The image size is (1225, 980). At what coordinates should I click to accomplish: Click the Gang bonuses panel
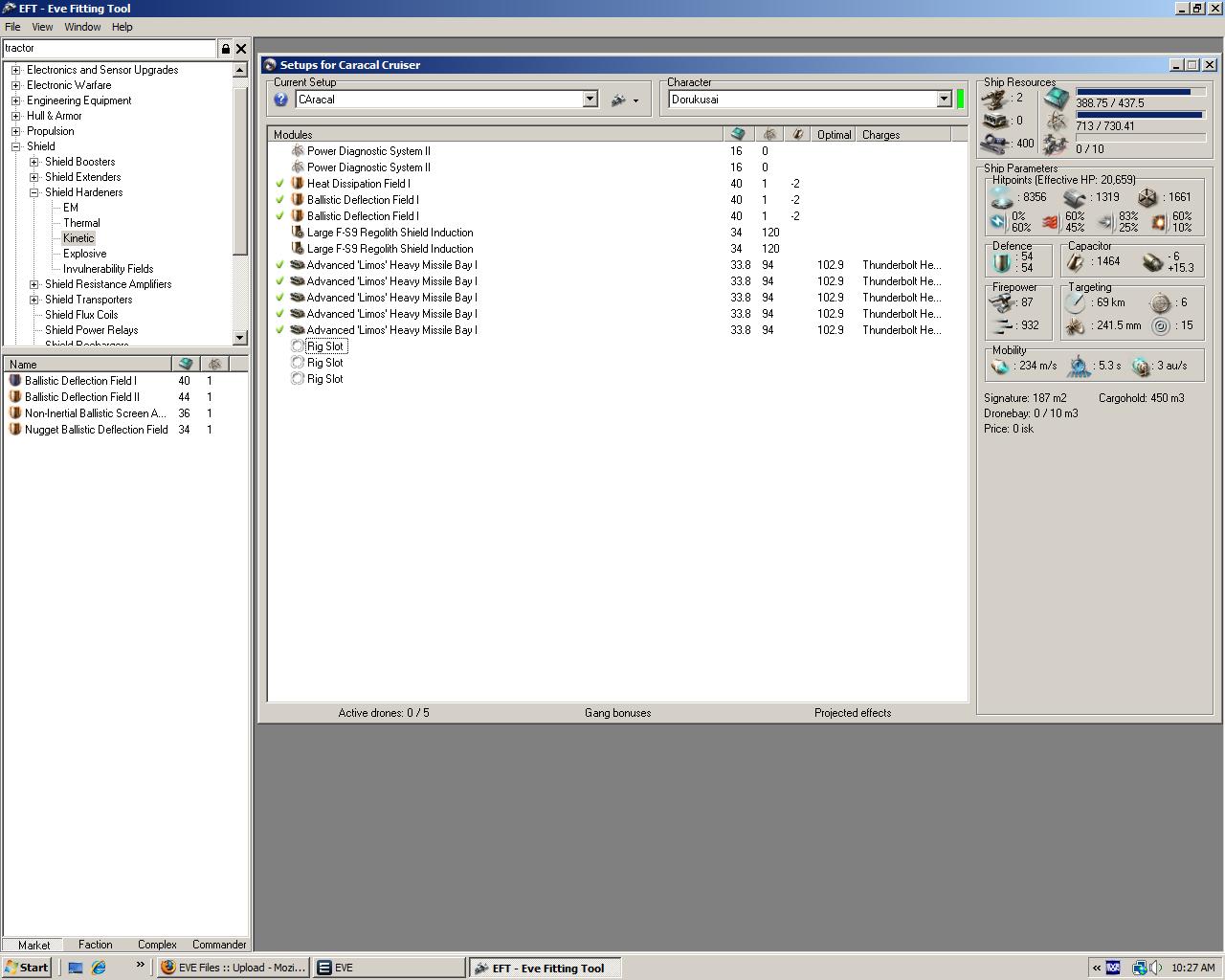point(618,713)
